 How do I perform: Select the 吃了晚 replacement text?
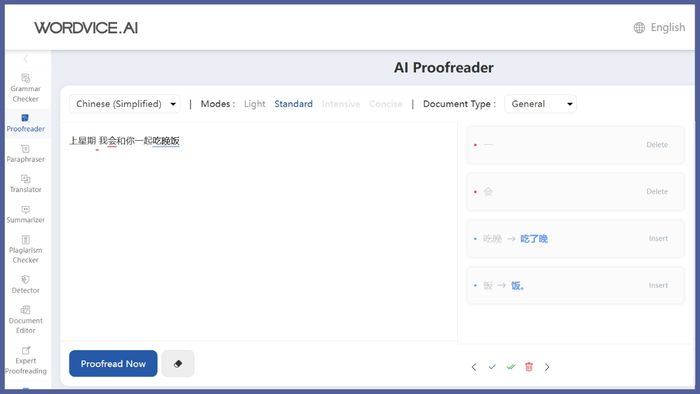534,239
